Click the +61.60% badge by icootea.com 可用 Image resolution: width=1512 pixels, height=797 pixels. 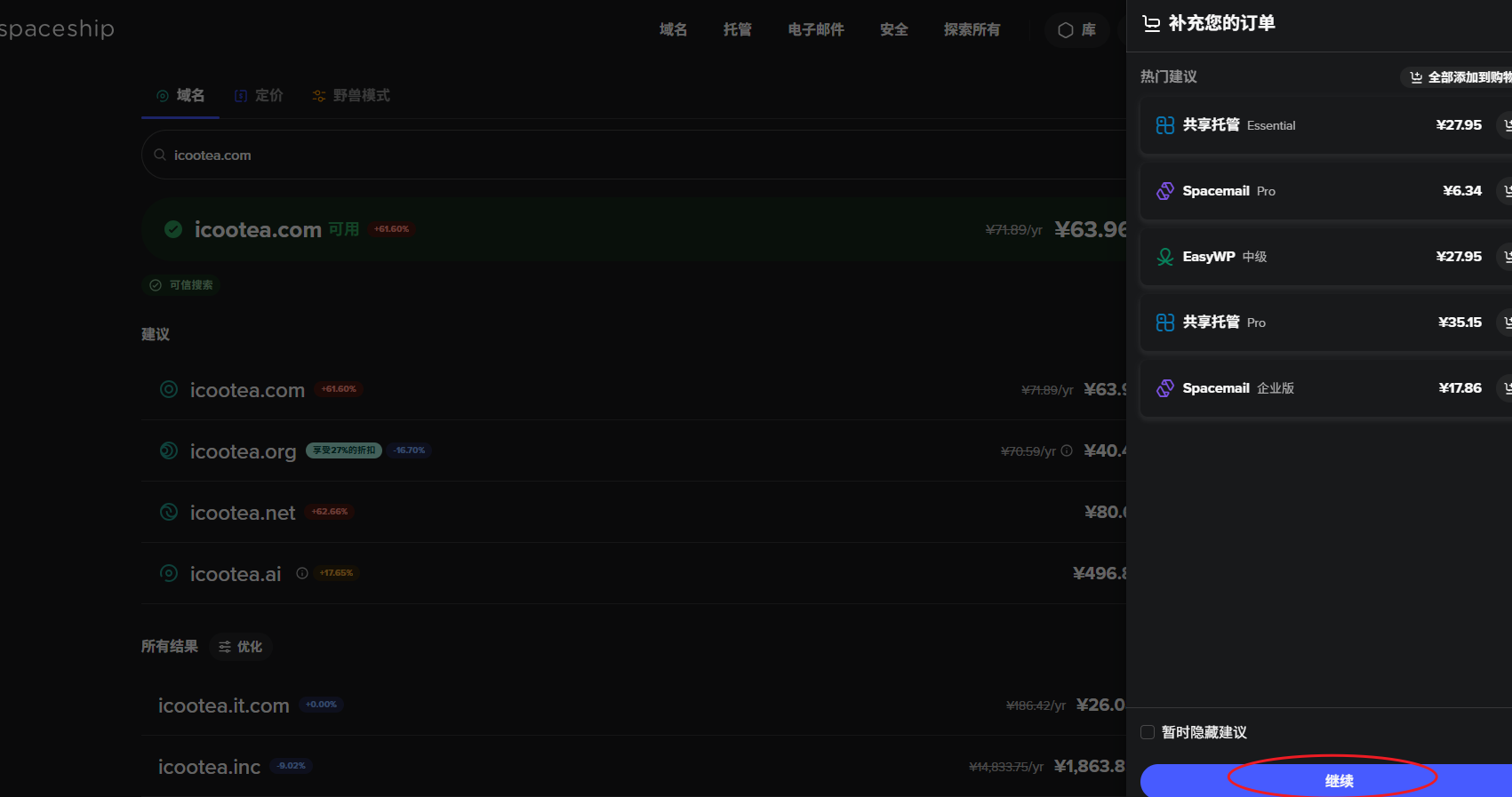(x=391, y=229)
